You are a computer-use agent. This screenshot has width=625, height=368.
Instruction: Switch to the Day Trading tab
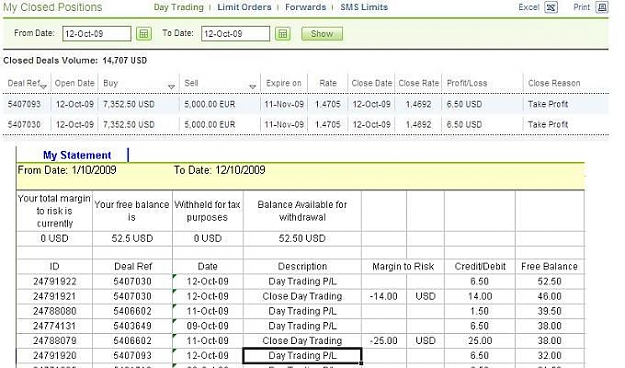click(179, 7)
